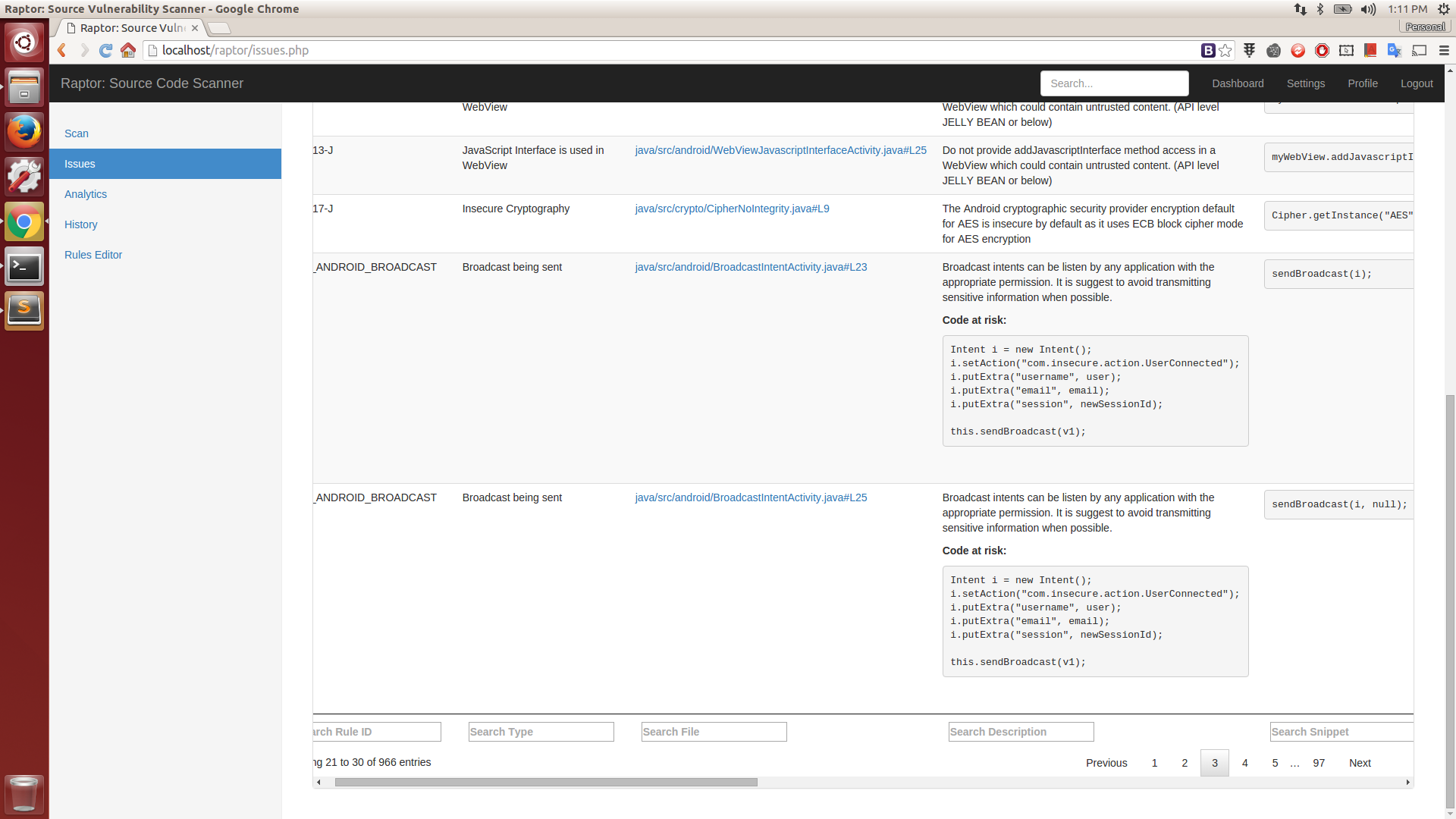The width and height of the screenshot is (1456, 819).
Task: Go to pagination page 4
Action: pos(1244,763)
